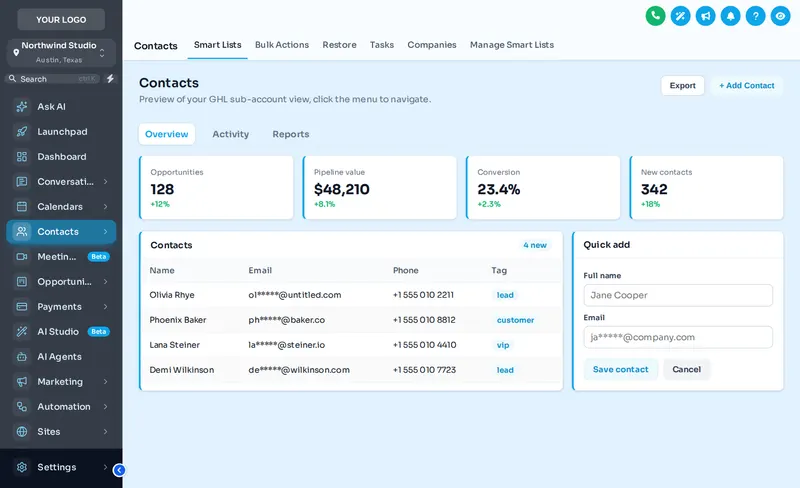Click the help question mark icon
800x488 pixels.
tap(755, 16)
